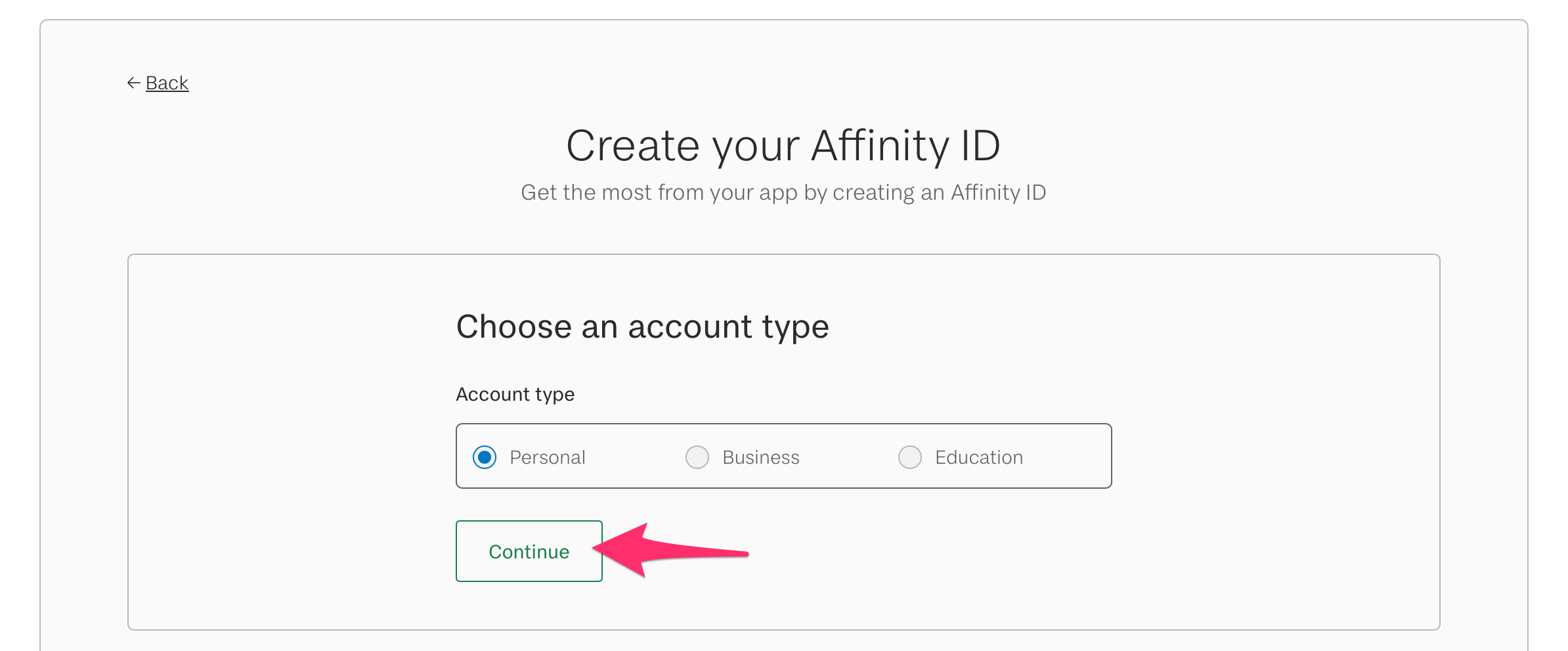Click the Business option label text

point(760,457)
